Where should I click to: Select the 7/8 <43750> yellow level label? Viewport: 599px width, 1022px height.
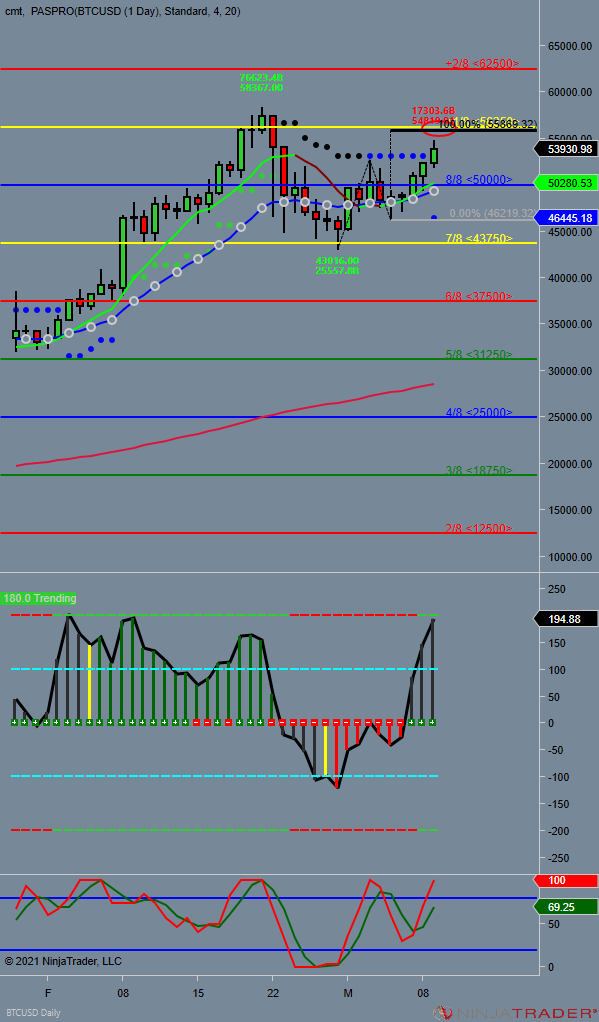tap(479, 238)
